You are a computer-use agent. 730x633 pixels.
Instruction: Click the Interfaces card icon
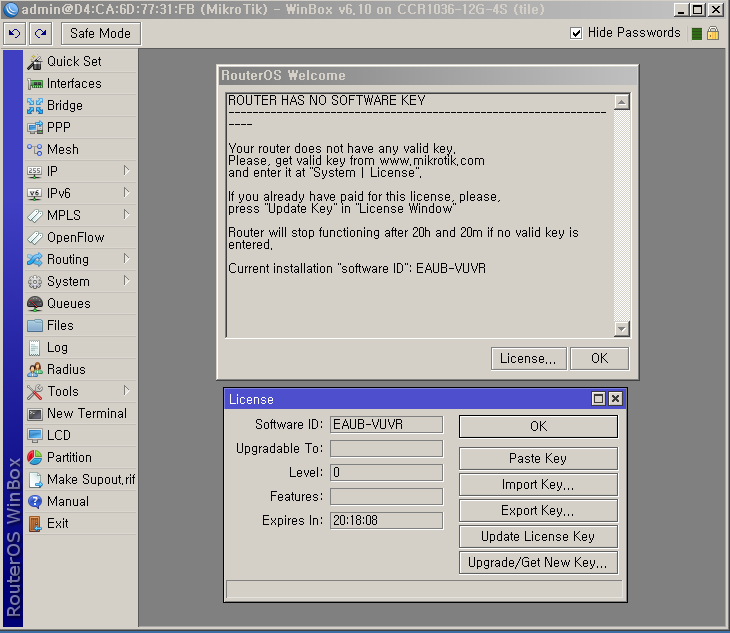click(34, 84)
